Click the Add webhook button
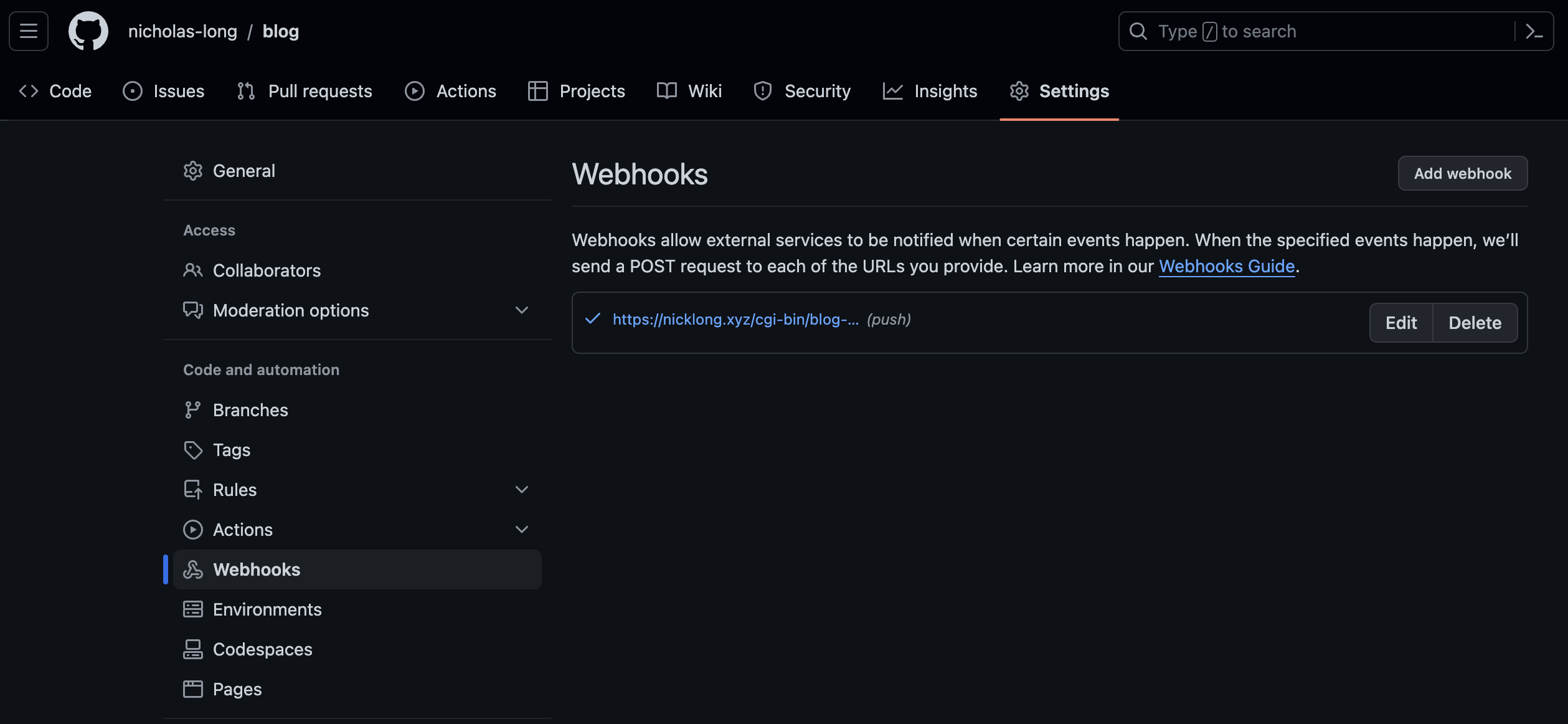 click(x=1463, y=173)
